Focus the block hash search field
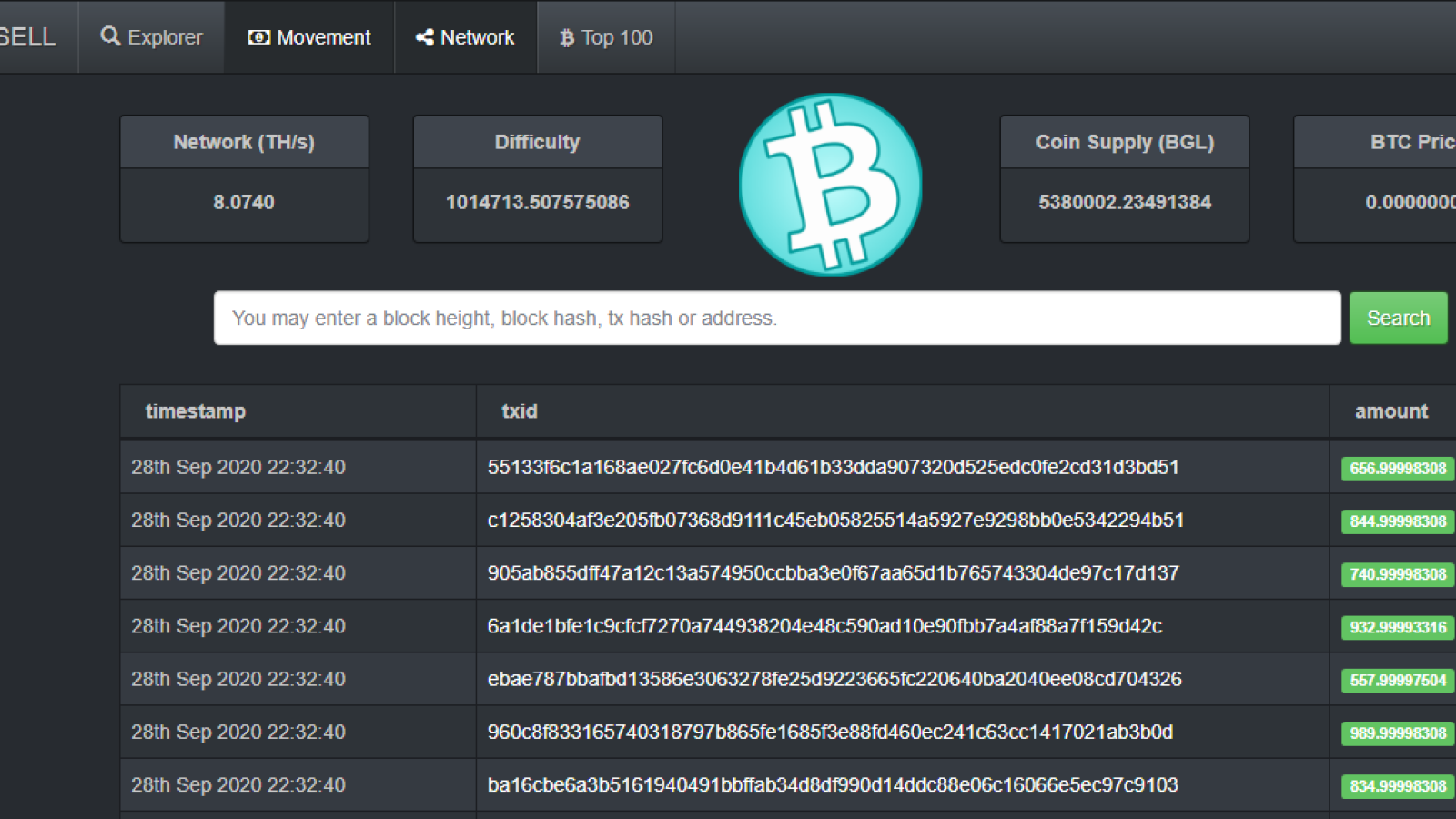Screen dimensions: 1456x819 [777, 318]
